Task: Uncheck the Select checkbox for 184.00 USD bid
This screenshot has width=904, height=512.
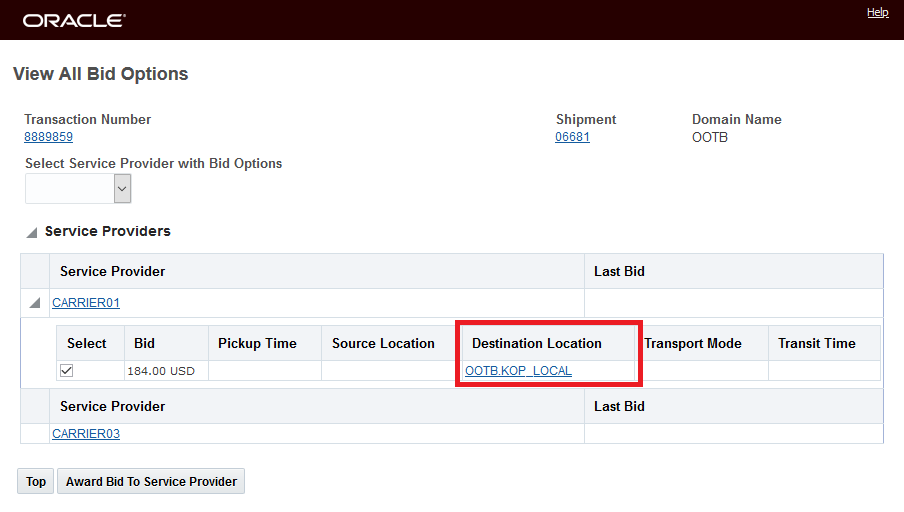Action: 67,370
